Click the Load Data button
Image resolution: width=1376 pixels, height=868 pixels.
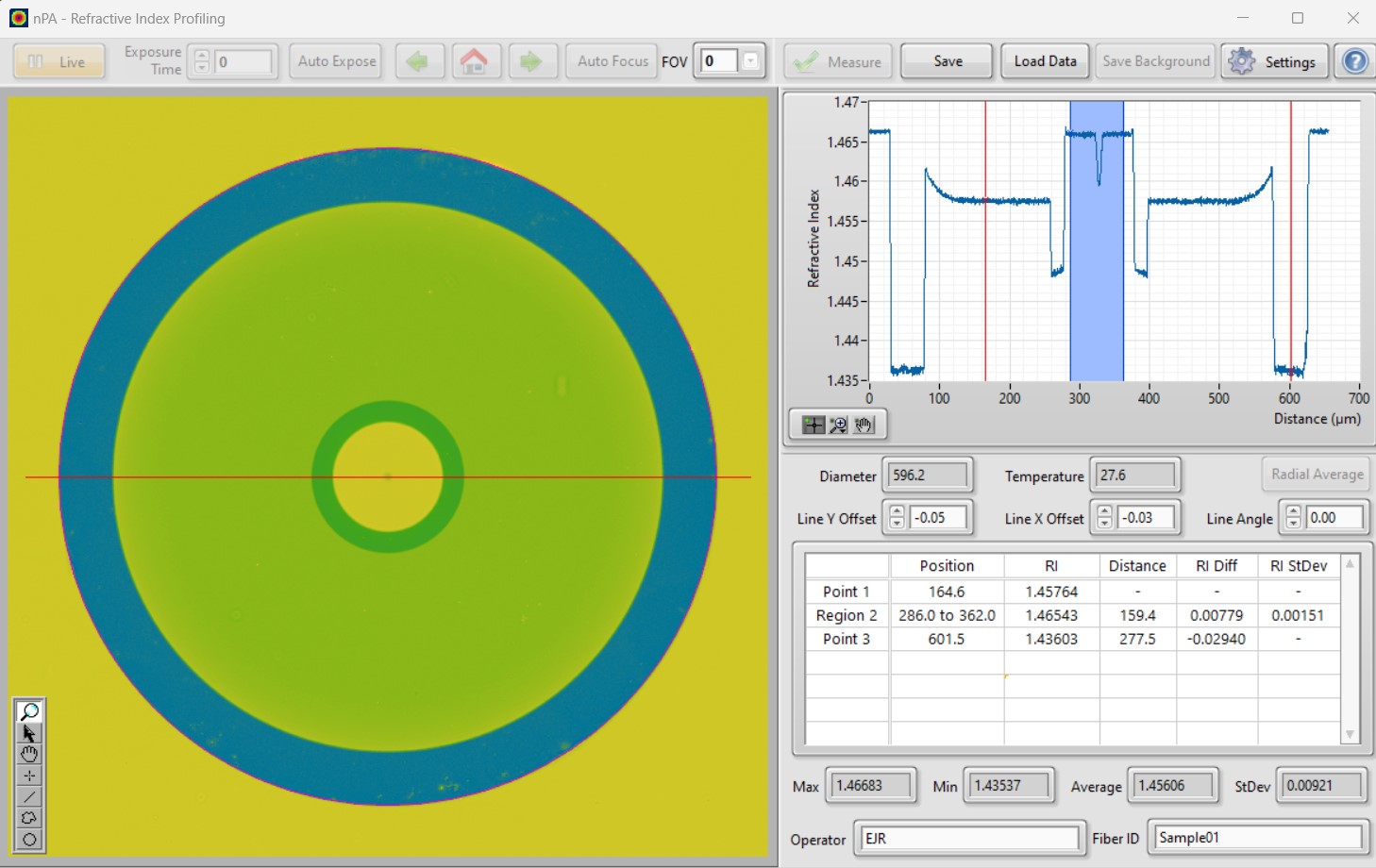click(x=1045, y=62)
